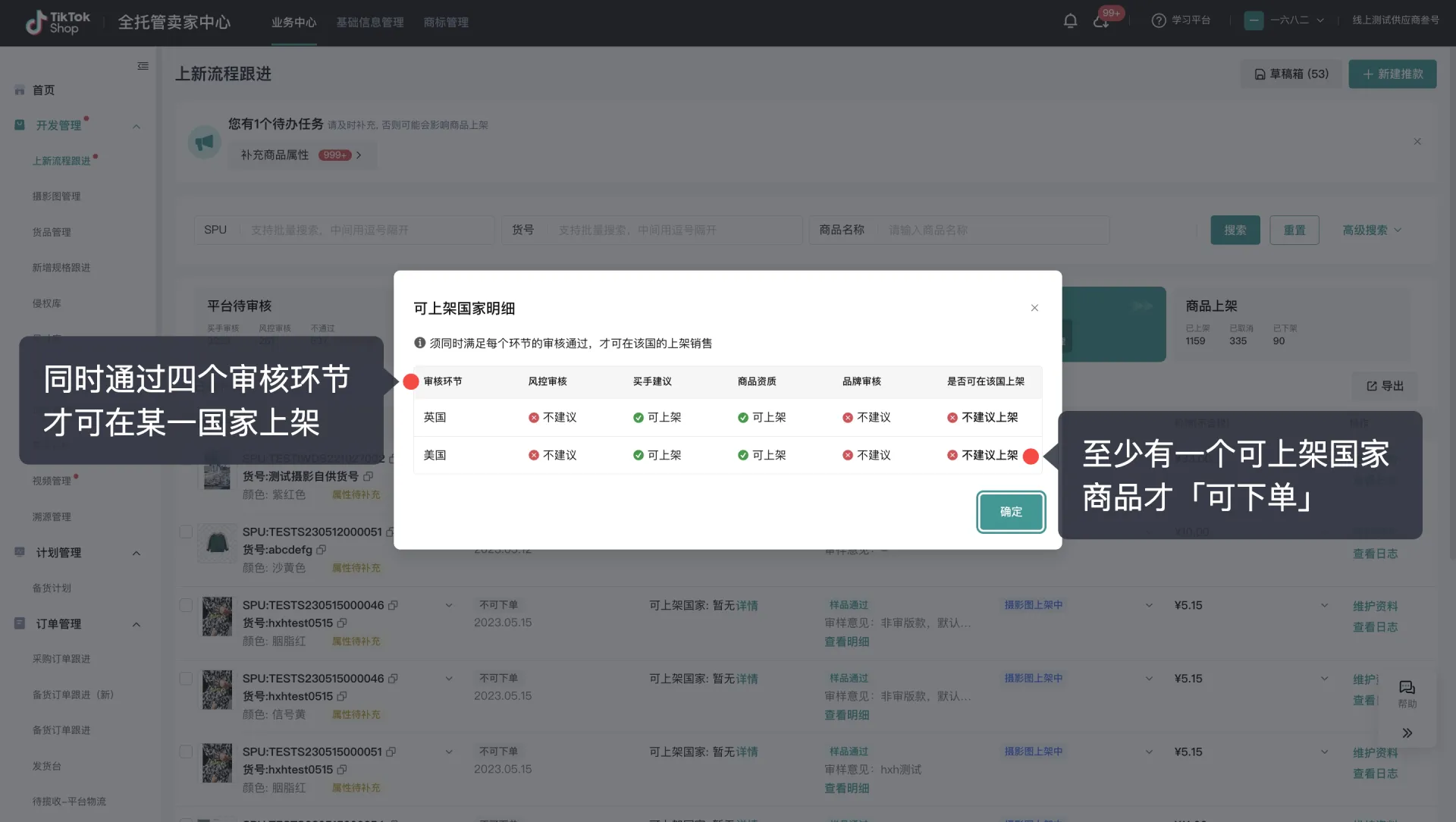Image resolution: width=1456 pixels, height=822 pixels.
Task: Click the 新建推款 button
Action: [1392, 74]
